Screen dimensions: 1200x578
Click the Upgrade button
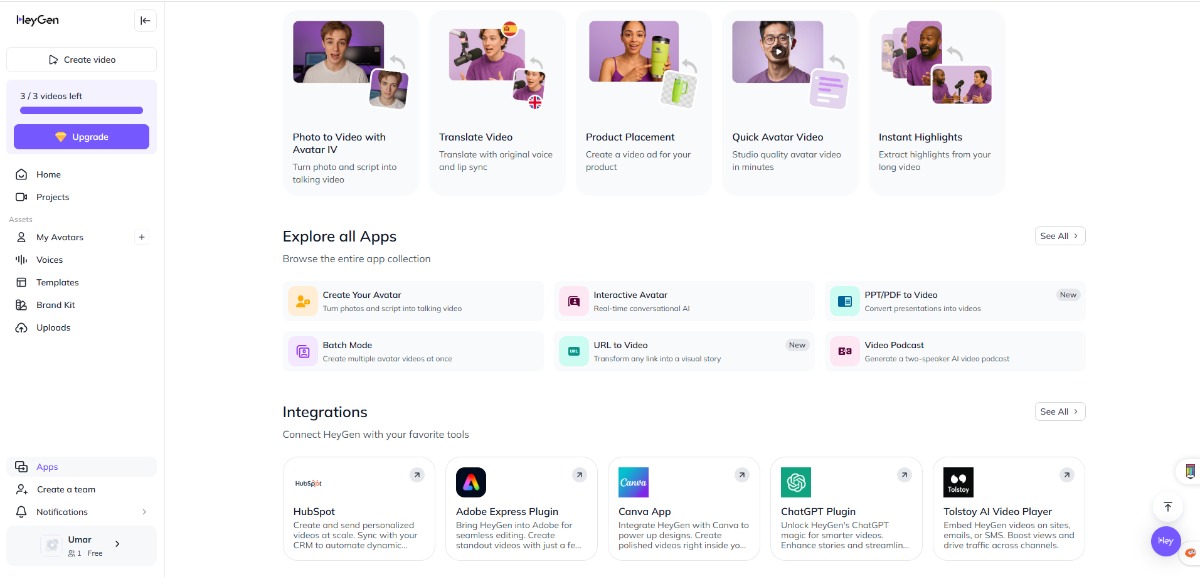(81, 137)
